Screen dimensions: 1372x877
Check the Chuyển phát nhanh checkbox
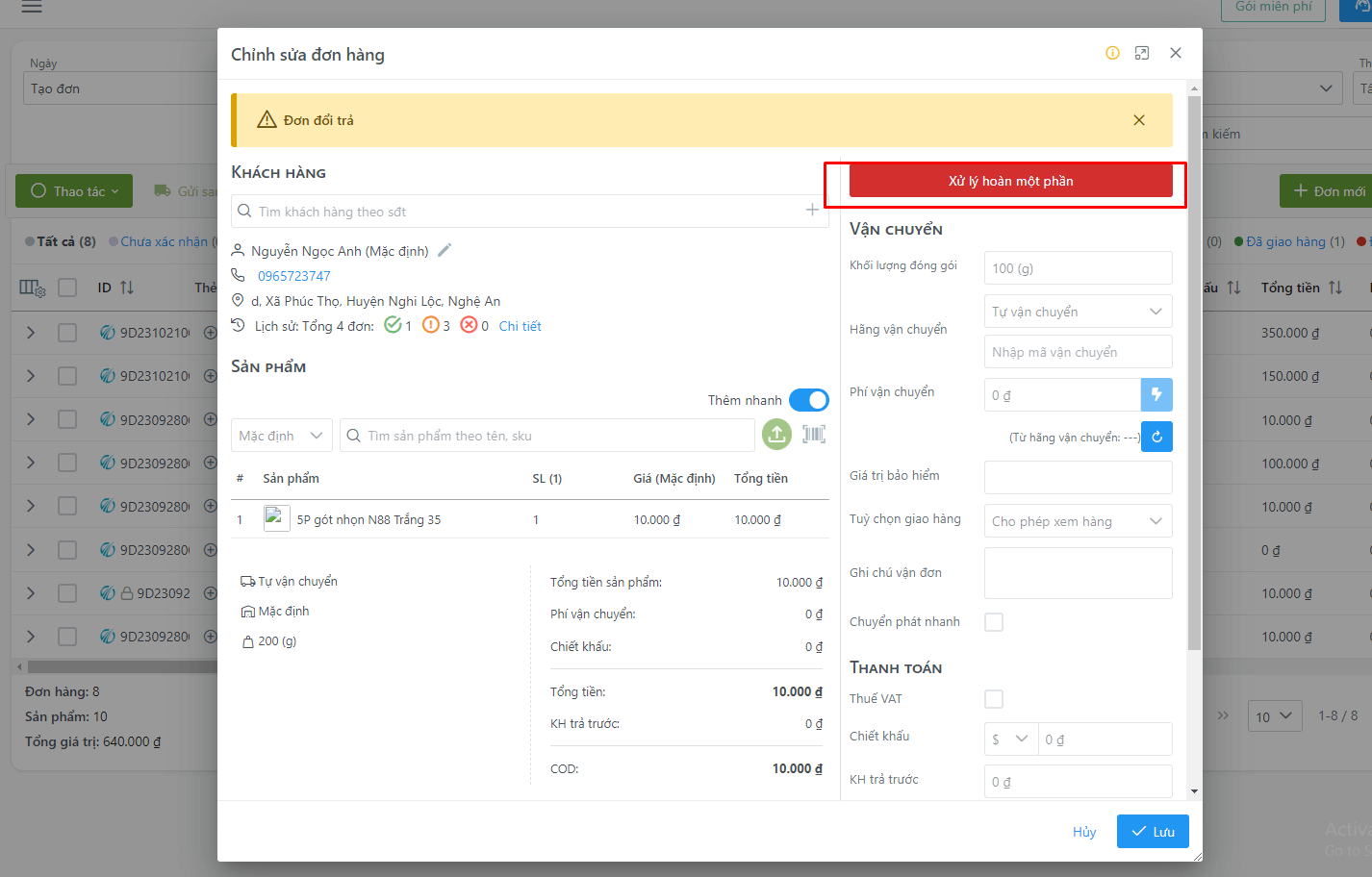pyautogui.click(x=994, y=622)
